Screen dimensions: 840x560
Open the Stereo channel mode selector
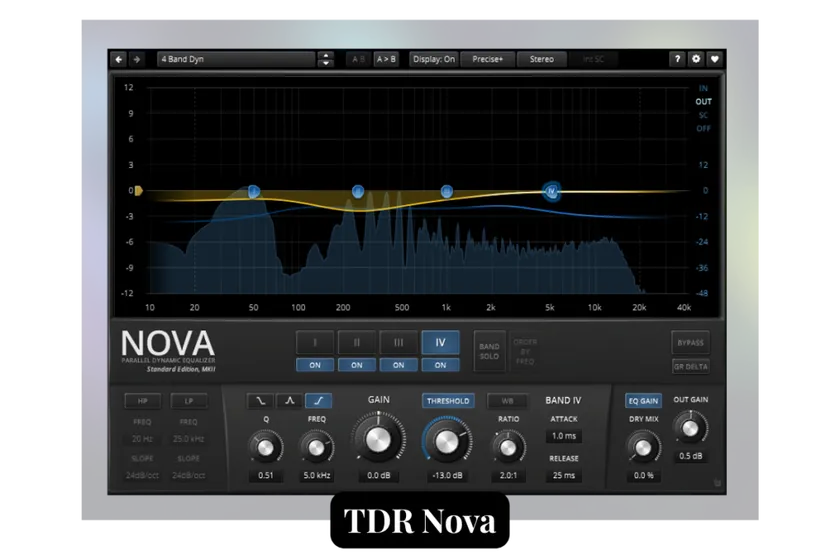pyautogui.click(x=542, y=59)
